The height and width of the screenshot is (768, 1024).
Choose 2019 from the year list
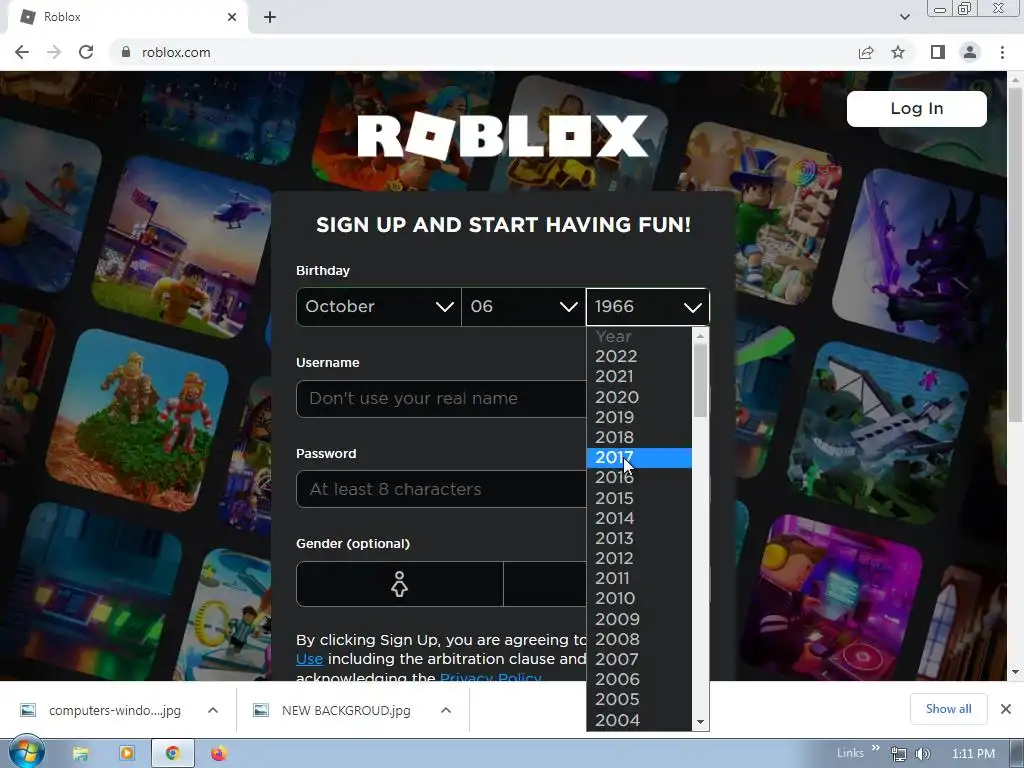pyautogui.click(x=639, y=417)
